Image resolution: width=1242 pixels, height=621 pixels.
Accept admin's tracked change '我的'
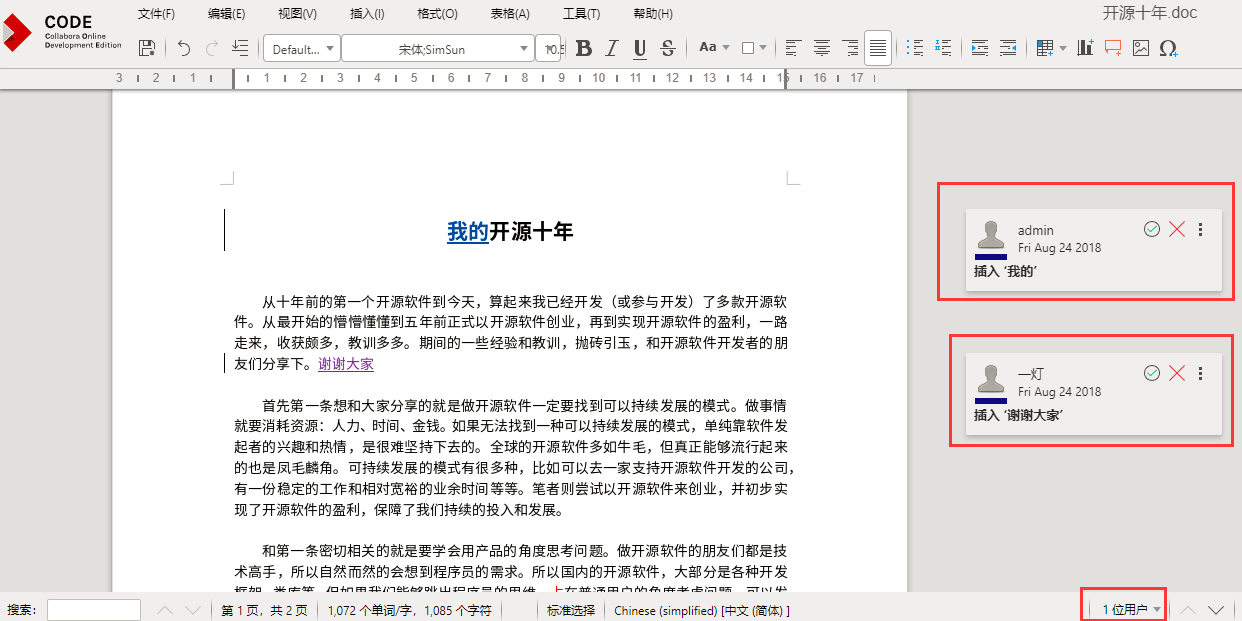[1152, 230]
